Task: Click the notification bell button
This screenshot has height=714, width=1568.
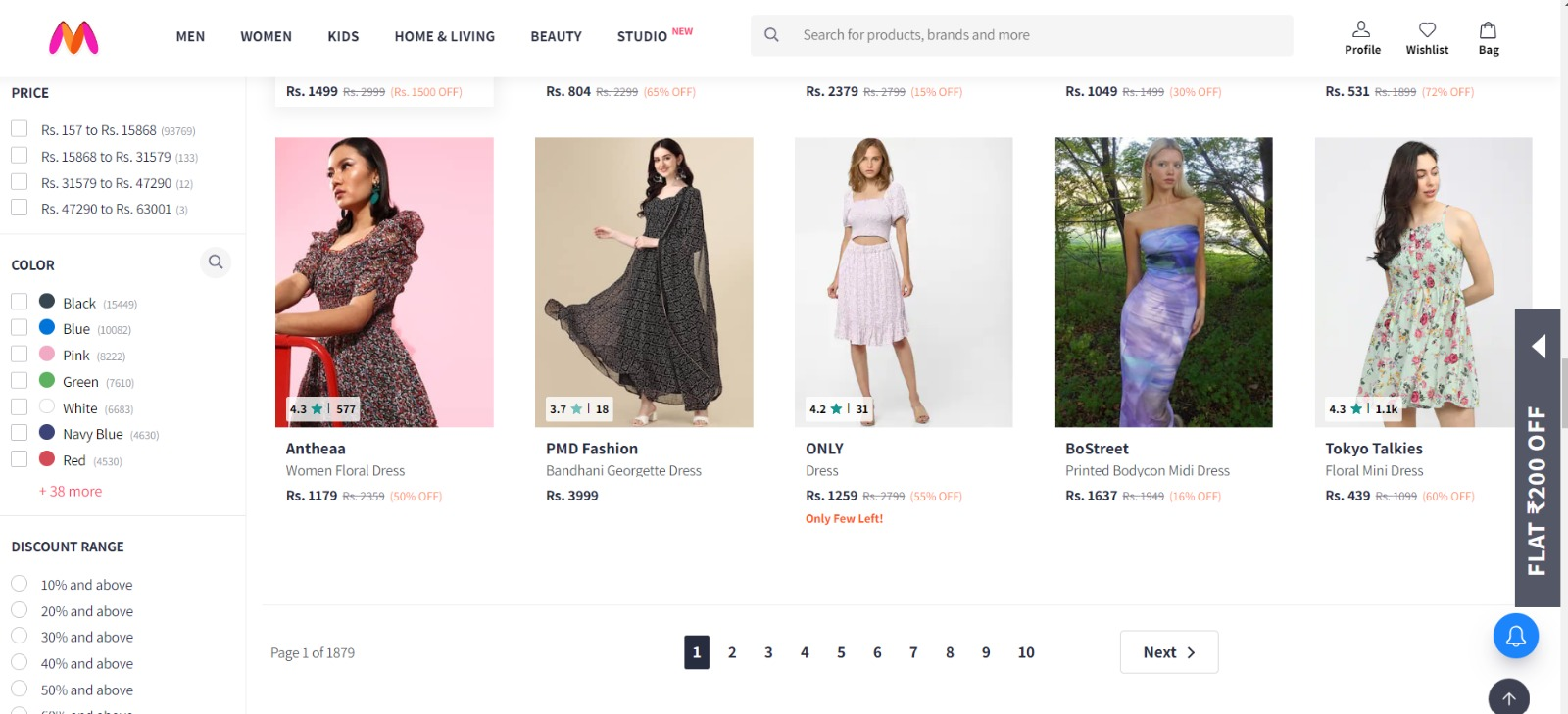Action: click(1515, 637)
